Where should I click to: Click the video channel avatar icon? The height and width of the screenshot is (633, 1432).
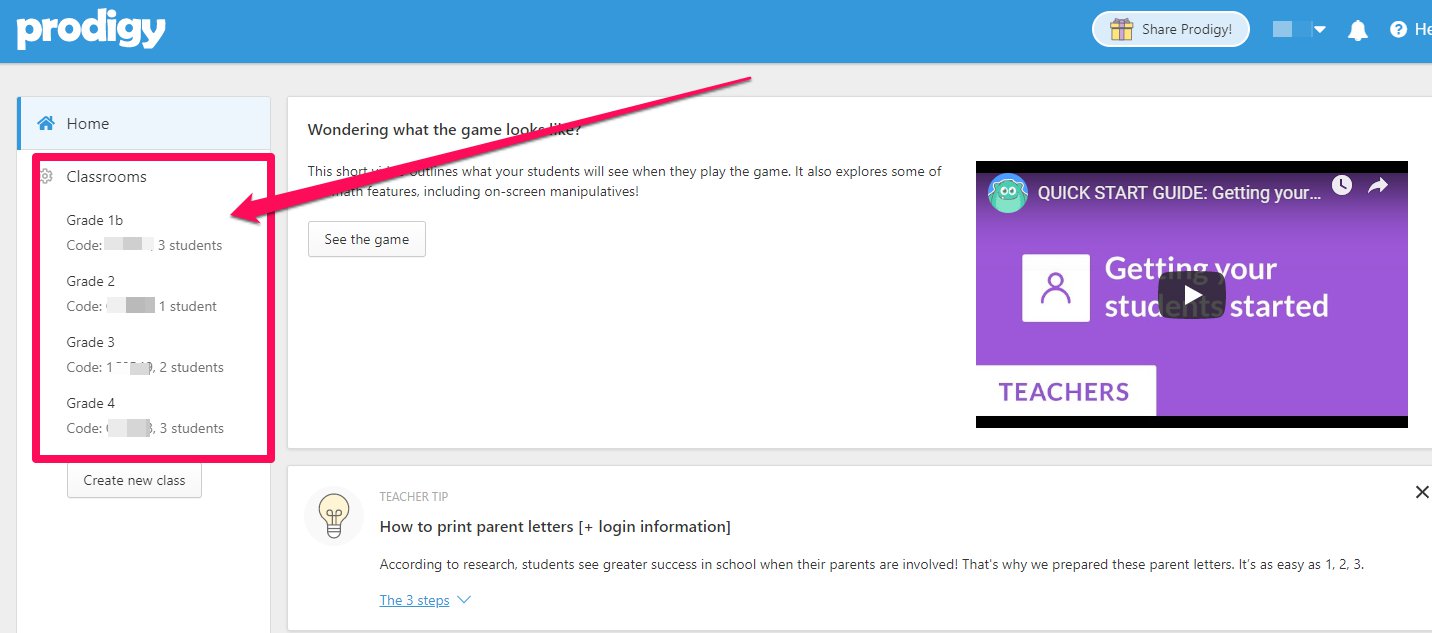[1008, 192]
